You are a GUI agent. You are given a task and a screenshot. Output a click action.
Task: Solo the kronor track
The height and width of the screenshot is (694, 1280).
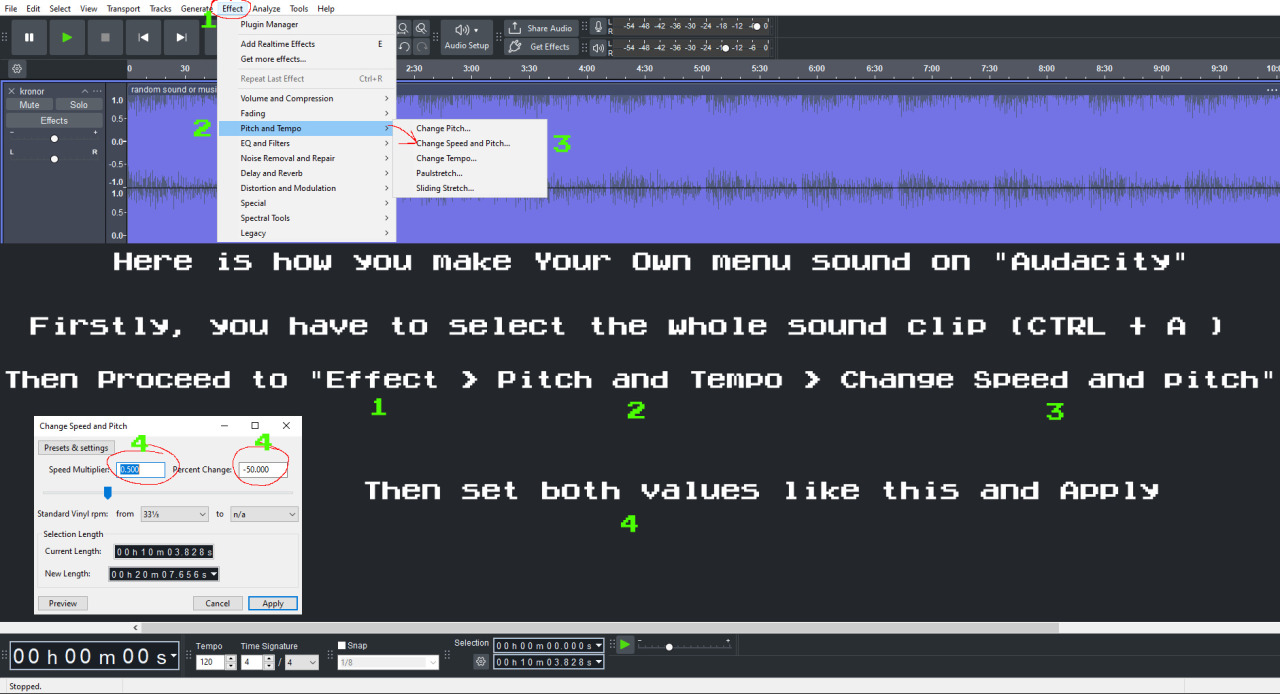pyautogui.click(x=79, y=105)
